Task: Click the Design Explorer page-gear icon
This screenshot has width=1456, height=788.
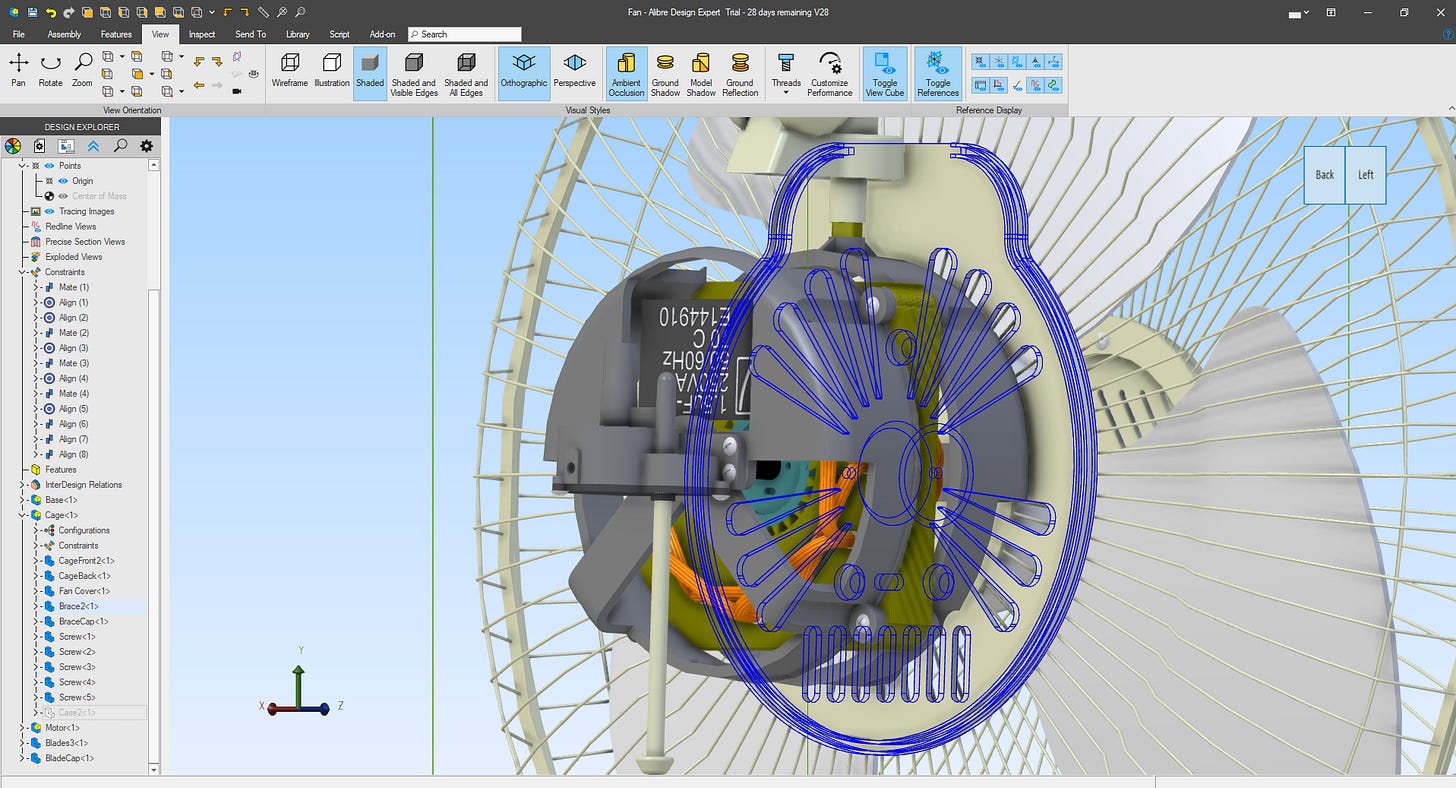Action: [x=40, y=146]
